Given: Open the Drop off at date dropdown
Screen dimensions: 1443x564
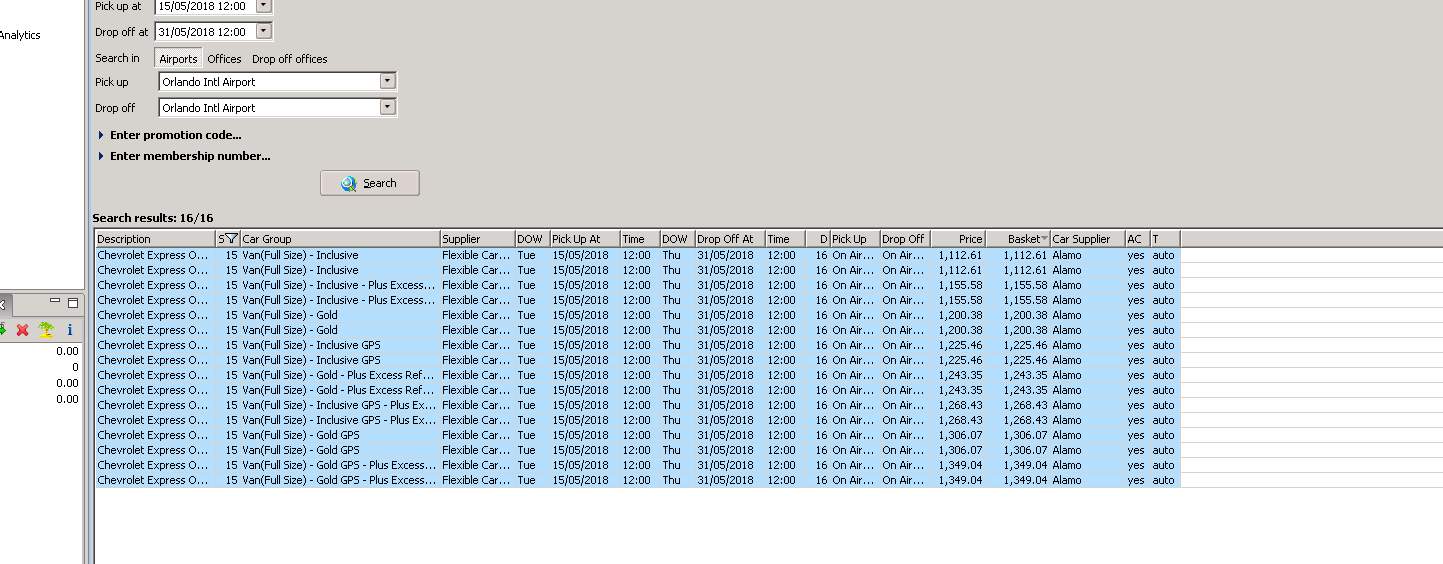Looking at the screenshot, I should (x=263, y=31).
